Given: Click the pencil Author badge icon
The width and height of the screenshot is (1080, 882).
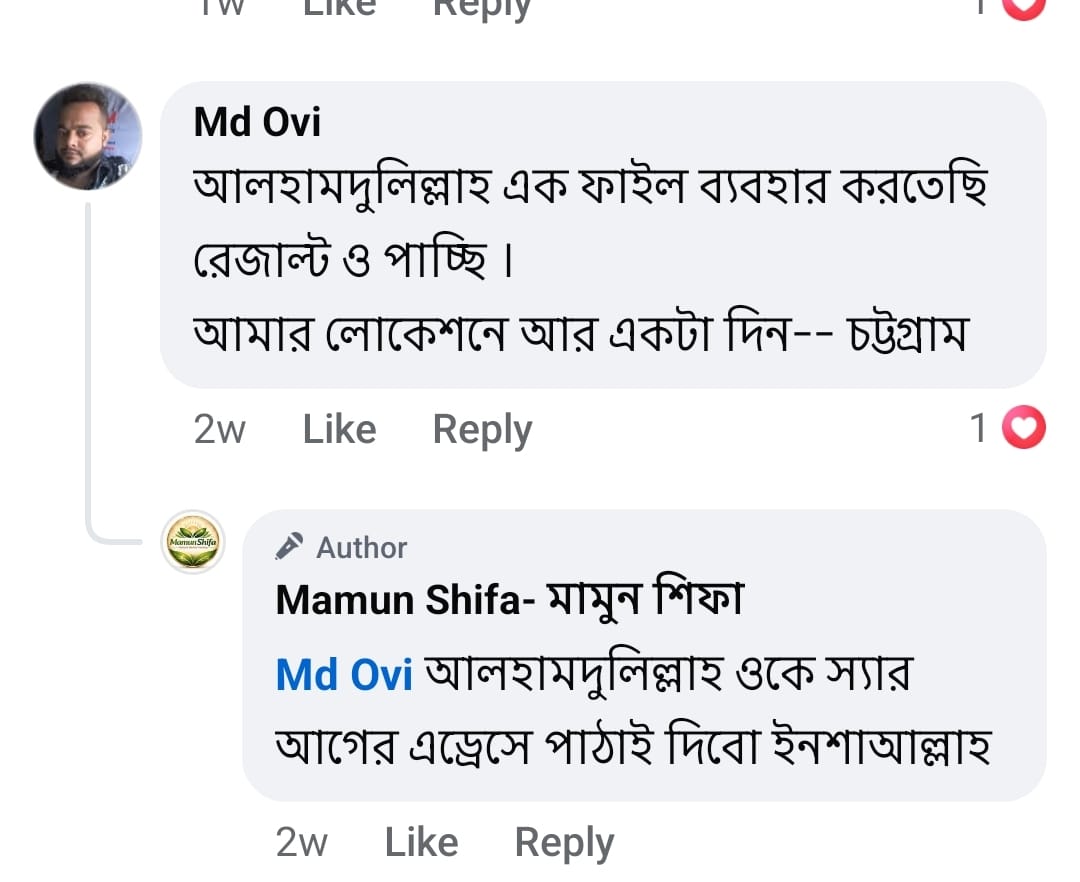Looking at the screenshot, I should coord(290,547).
